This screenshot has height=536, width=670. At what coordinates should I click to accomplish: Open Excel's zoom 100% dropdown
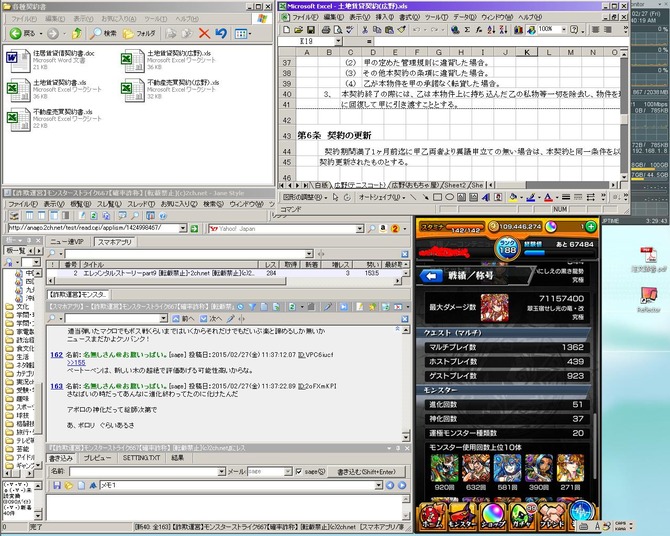[x=564, y=29]
